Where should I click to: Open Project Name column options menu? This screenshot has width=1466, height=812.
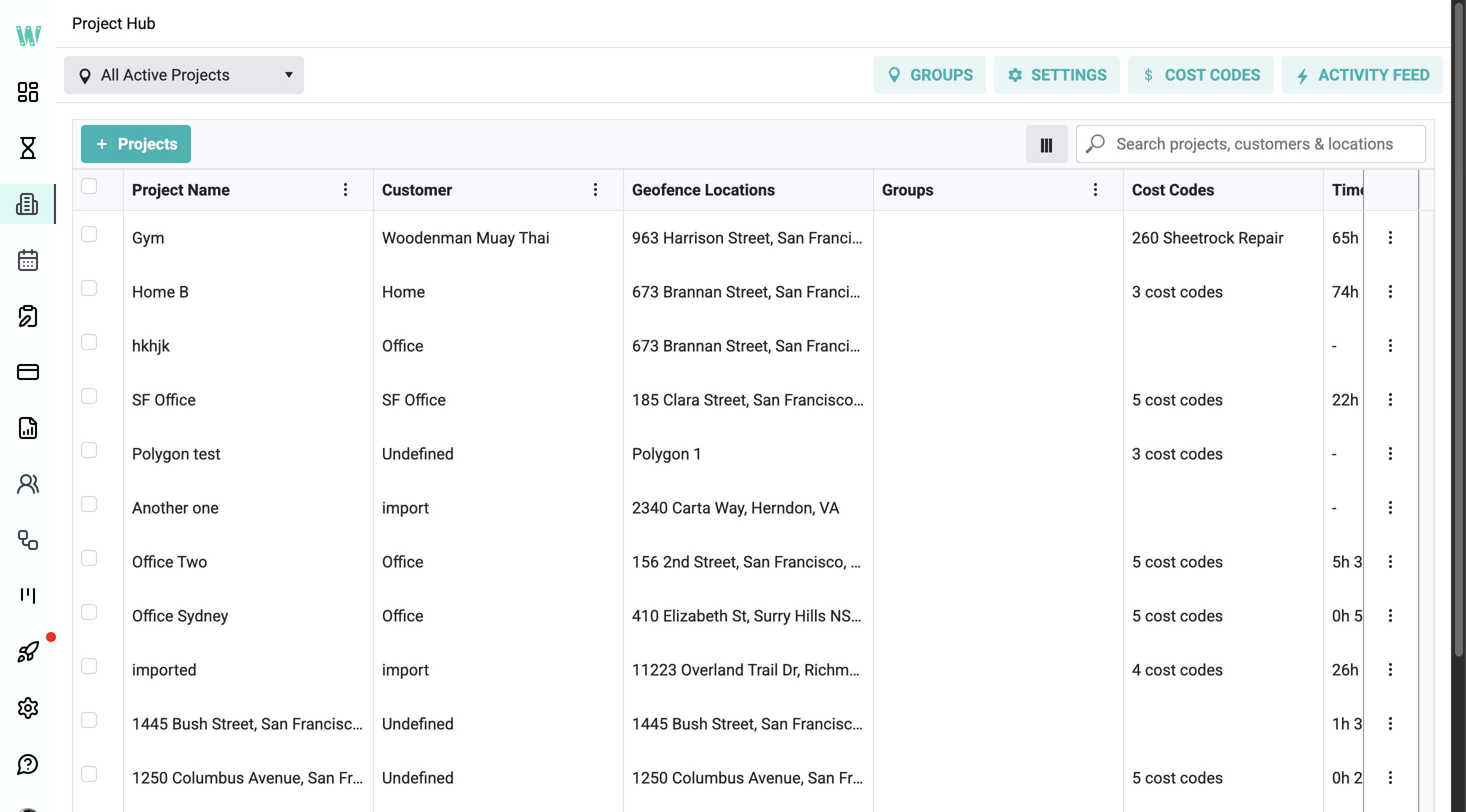[345, 190]
